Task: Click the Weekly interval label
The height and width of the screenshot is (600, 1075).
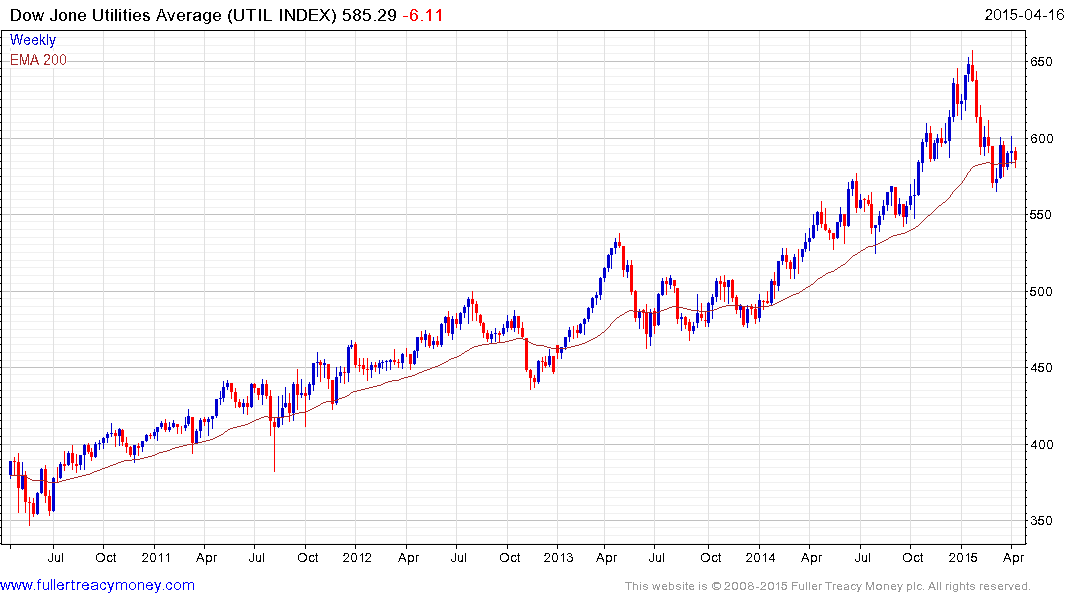Action: 33,41
